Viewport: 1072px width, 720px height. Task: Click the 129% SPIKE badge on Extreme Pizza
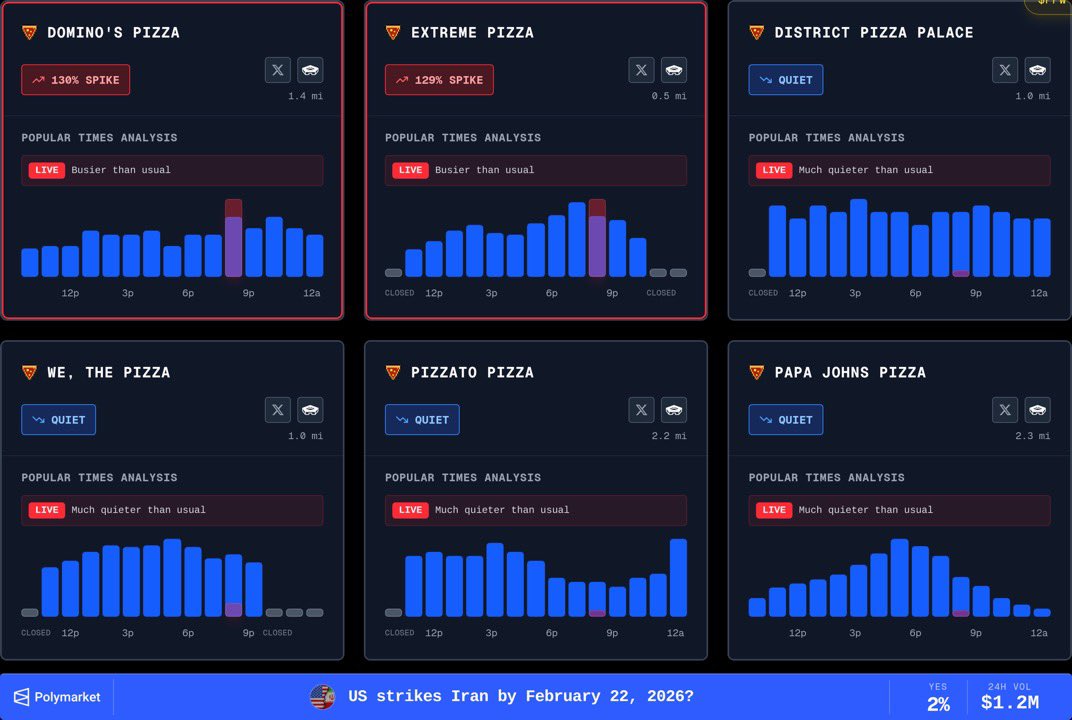[x=439, y=78]
